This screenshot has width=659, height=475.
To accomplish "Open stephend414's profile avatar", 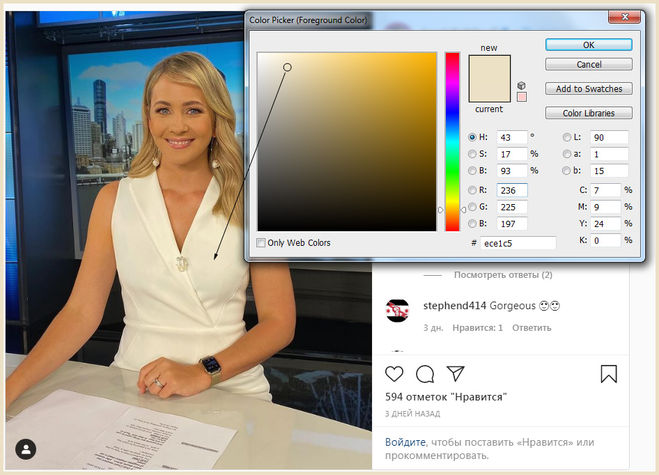I will pos(397,309).
